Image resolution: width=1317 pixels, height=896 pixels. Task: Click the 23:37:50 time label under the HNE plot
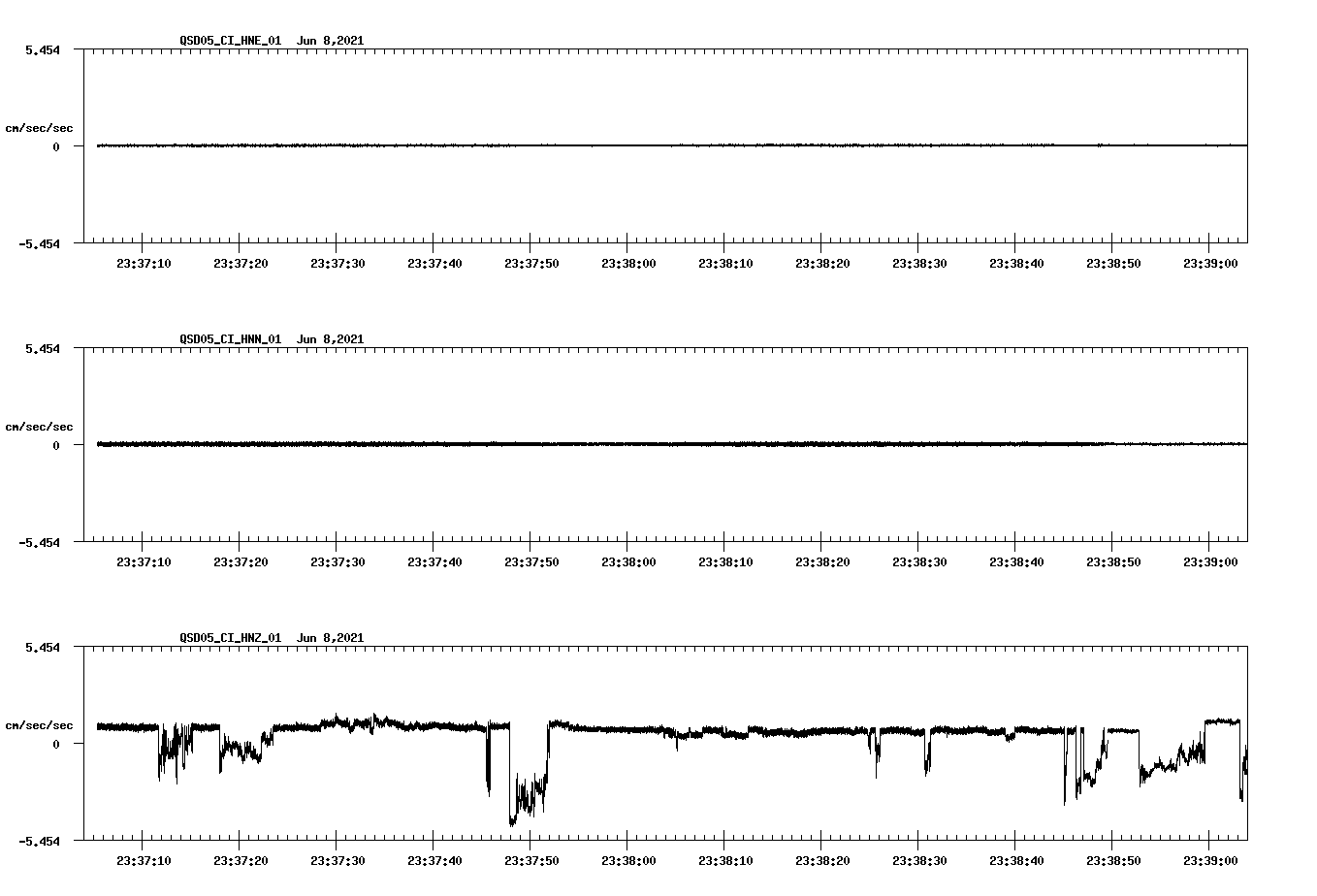click(x=531, y=263)
